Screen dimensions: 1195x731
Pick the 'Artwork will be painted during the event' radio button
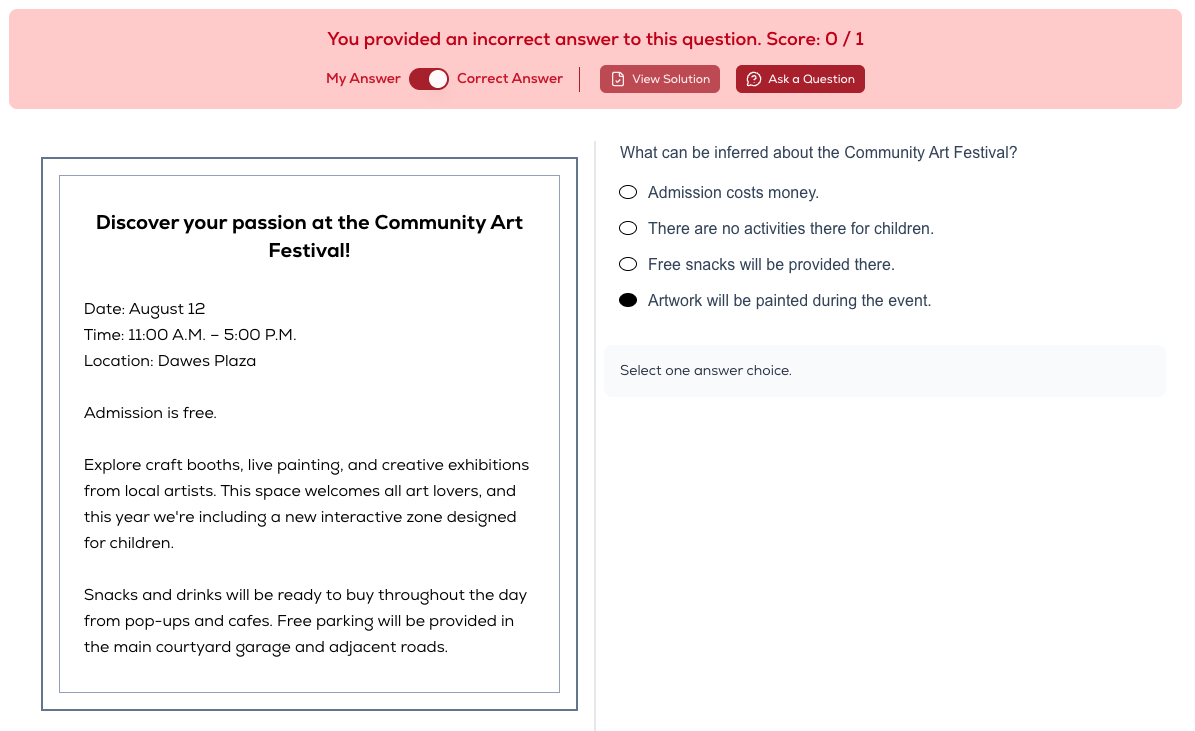(628, 300)
